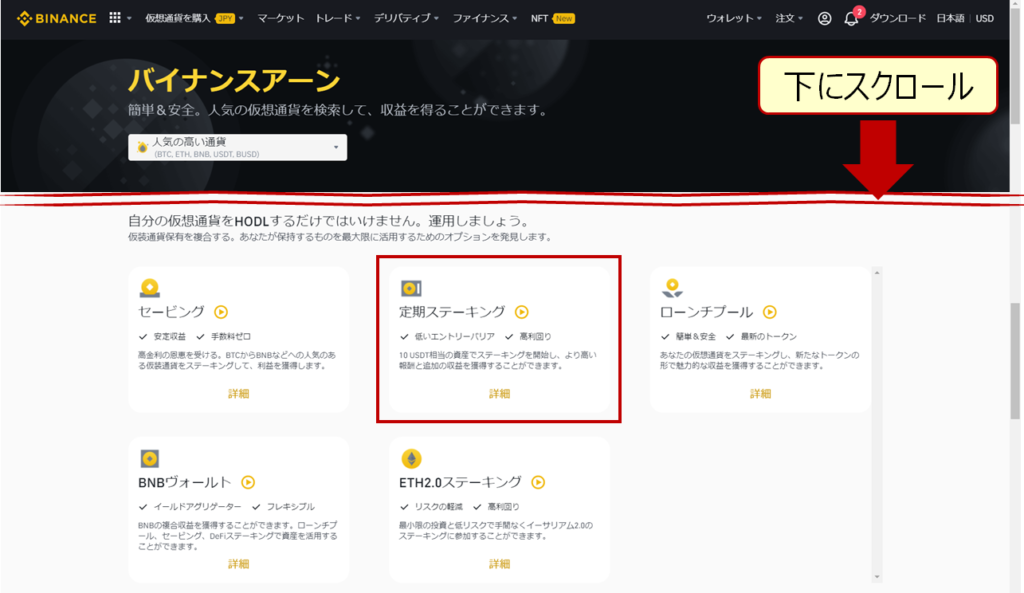Open 詳細 link for ETH2.0ステーキング
1024x593 pixels.
click(500, 564)
